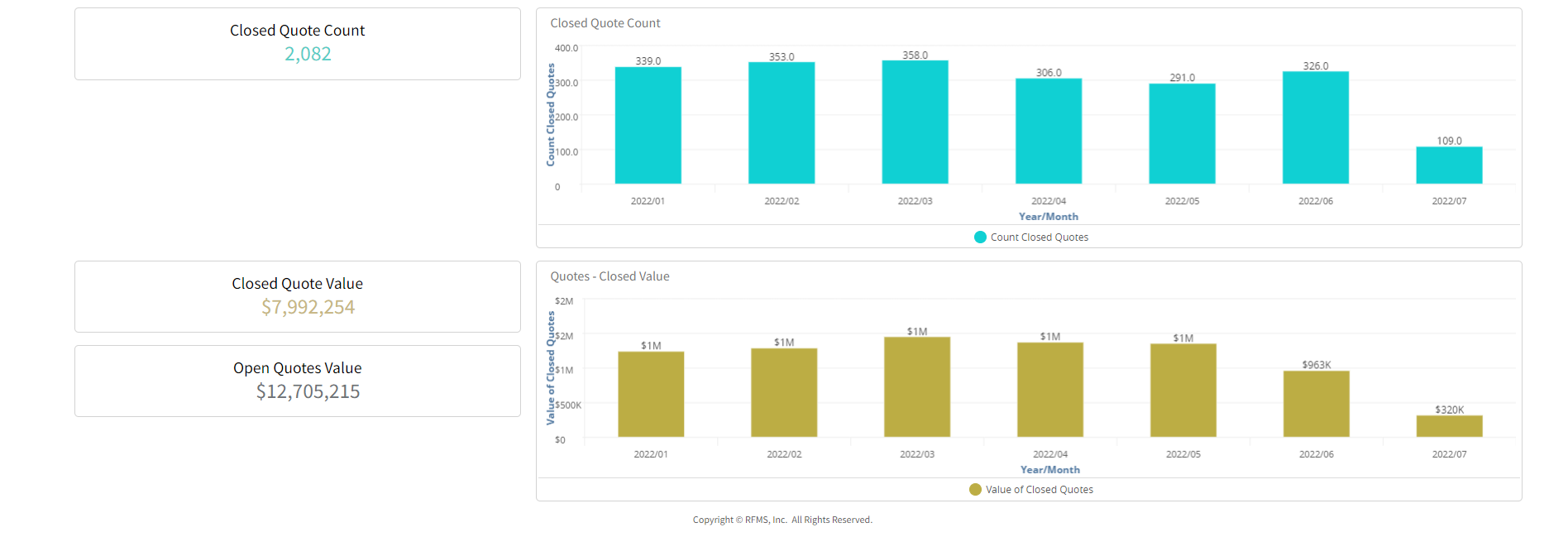Click the $963K data label
Viewport: 1568px width, 537px height.
pos(1317,365)
